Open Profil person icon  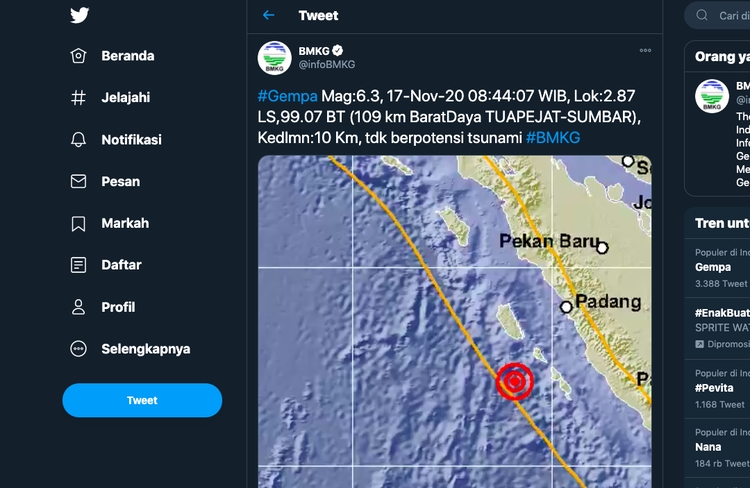(79, 307)
